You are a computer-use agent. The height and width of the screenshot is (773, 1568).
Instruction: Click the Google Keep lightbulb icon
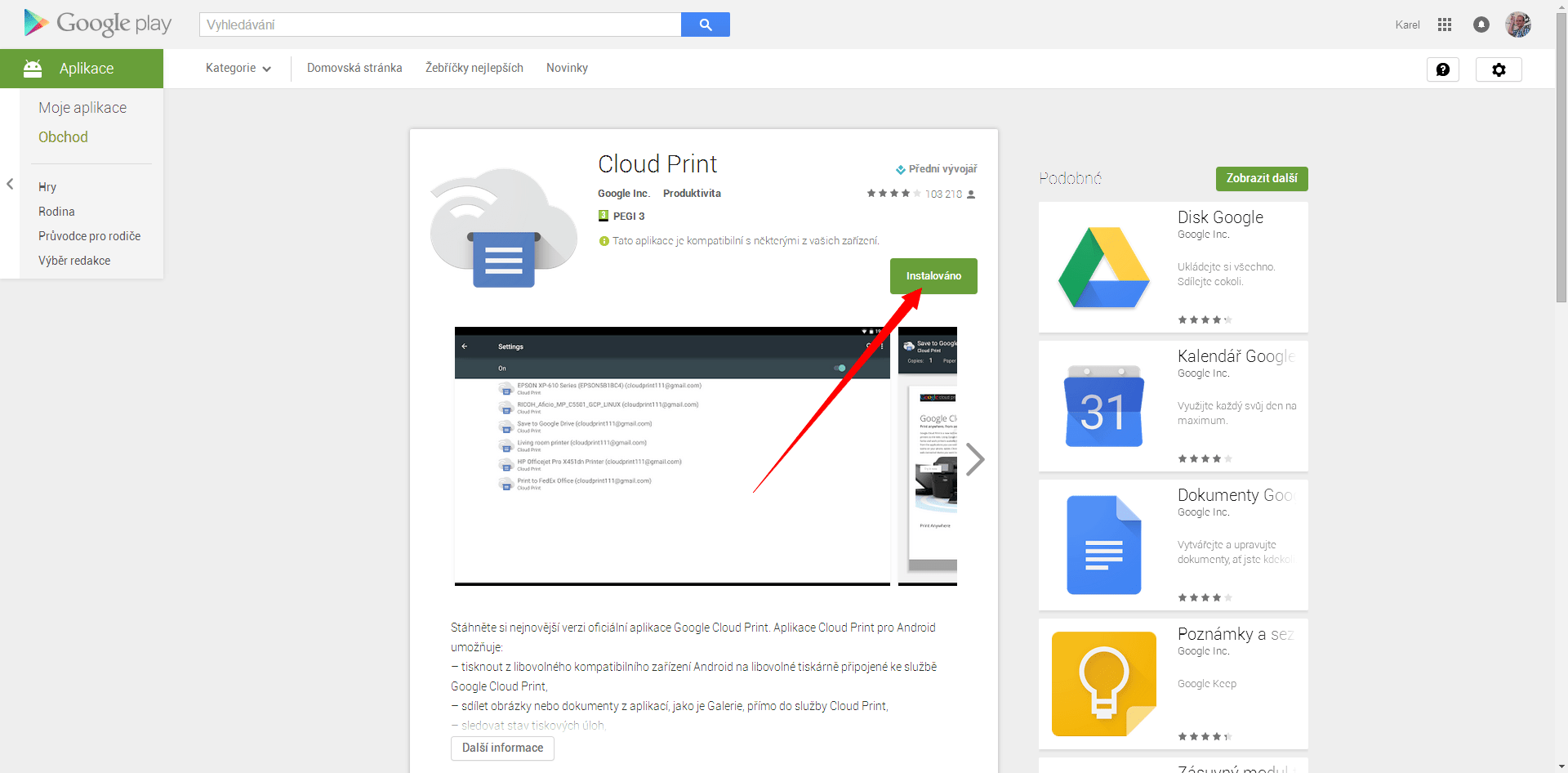[x=1104, y=684]
